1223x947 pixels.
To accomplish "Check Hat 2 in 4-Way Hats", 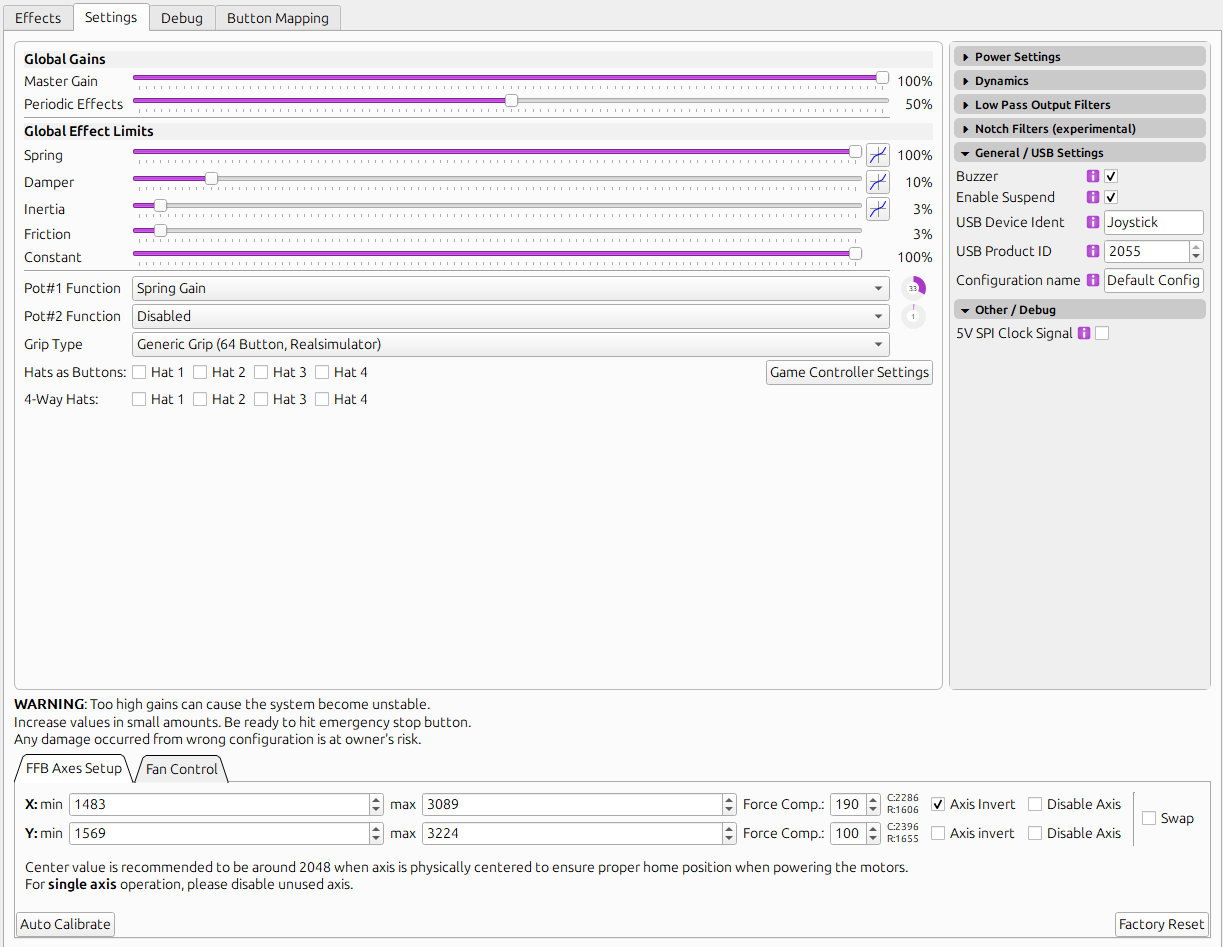I will tap(200, 399).
